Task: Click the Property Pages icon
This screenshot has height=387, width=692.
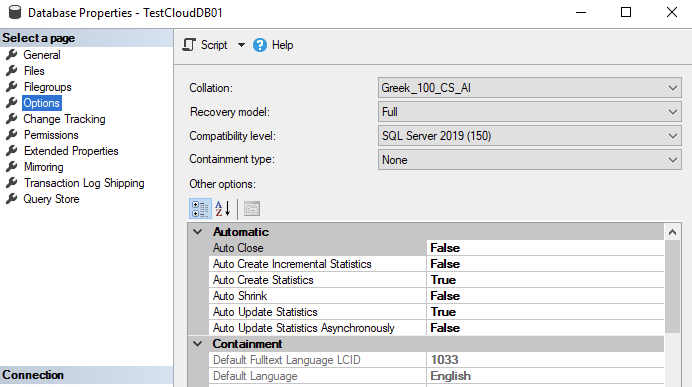Action: (252, 209)
